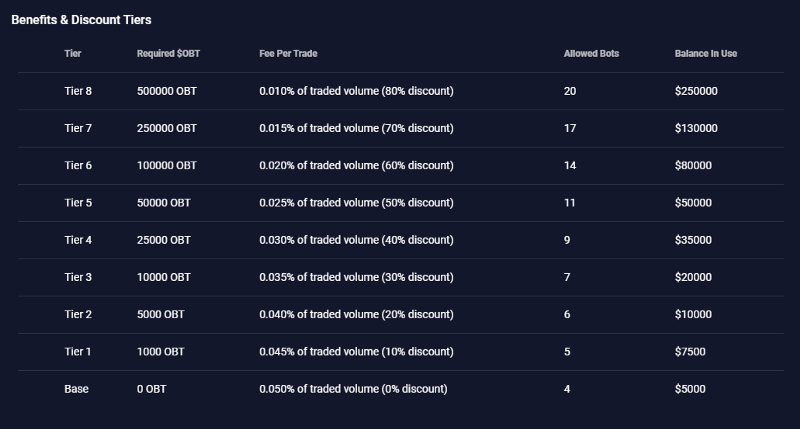Image resolution: width=800 pixels, height=429 pixels.
Task: Click the 0.050% of traded volume (0% discount) text
Action: point(353,388)
